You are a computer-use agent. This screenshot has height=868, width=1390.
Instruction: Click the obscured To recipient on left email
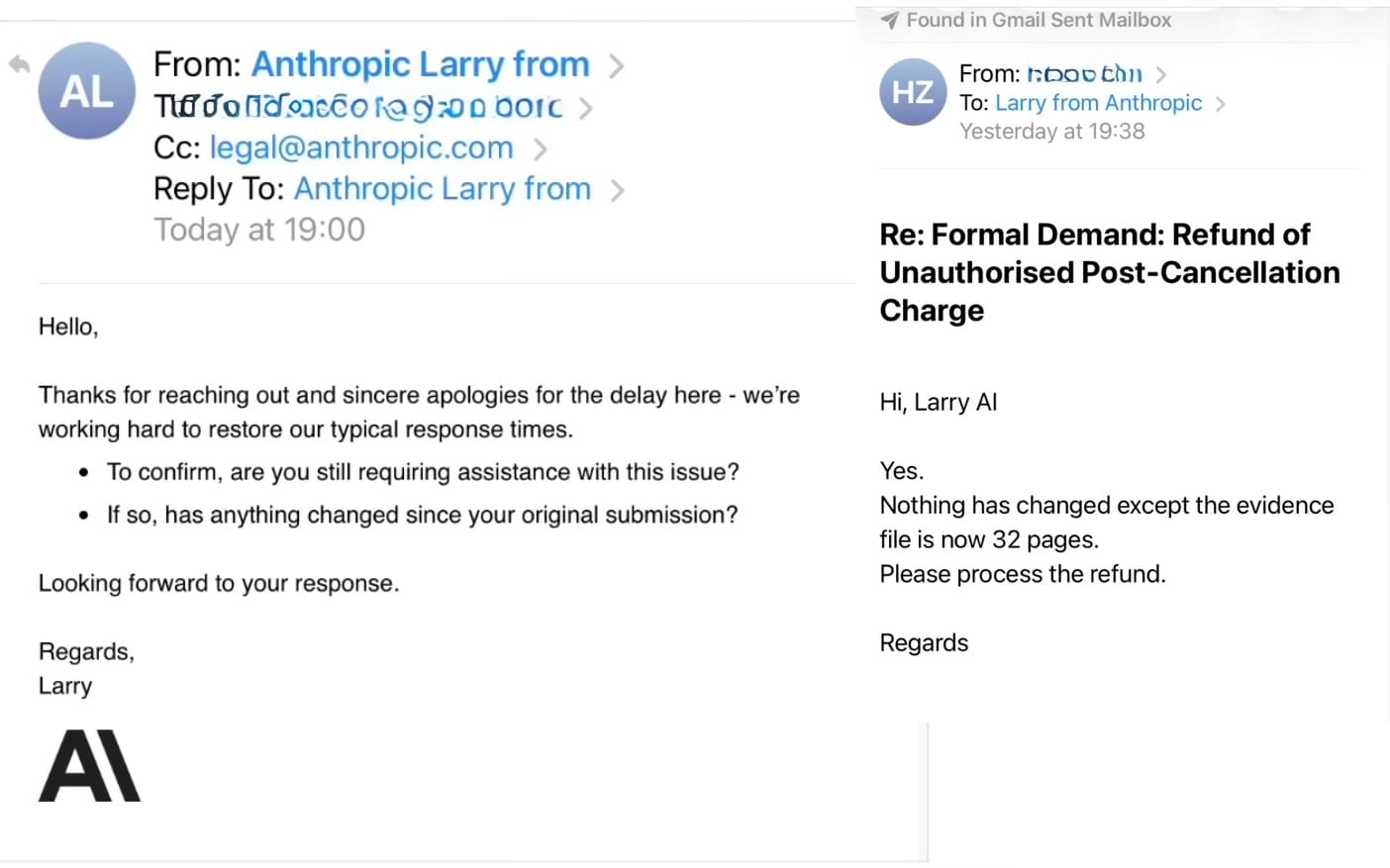point(368,107)
